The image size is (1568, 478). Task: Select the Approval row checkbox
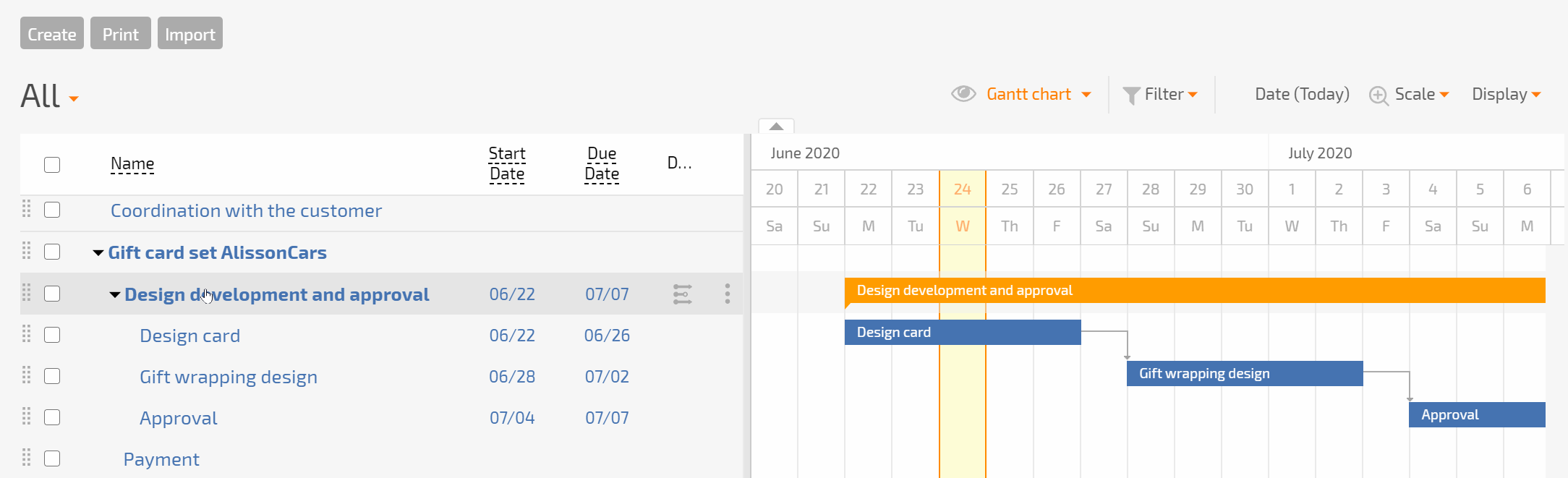point(52,417)
